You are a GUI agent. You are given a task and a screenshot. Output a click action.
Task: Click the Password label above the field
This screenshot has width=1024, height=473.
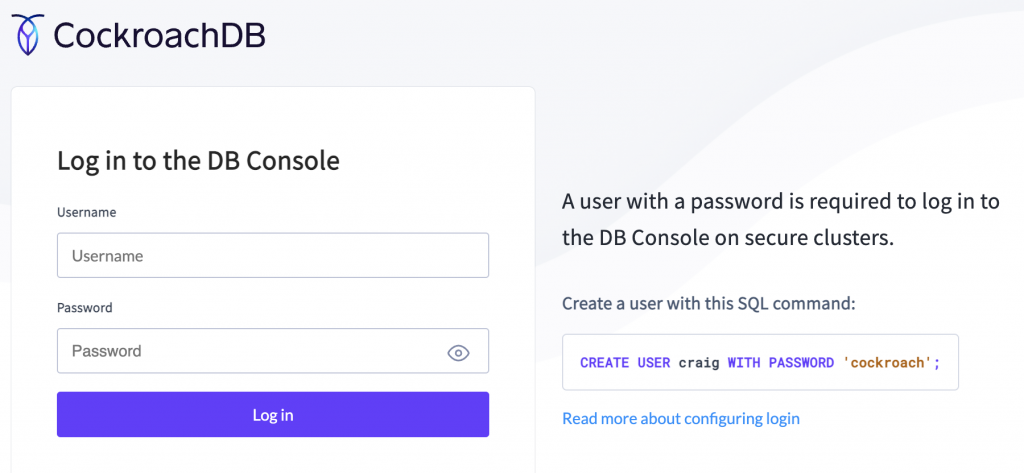click(85, 308)
